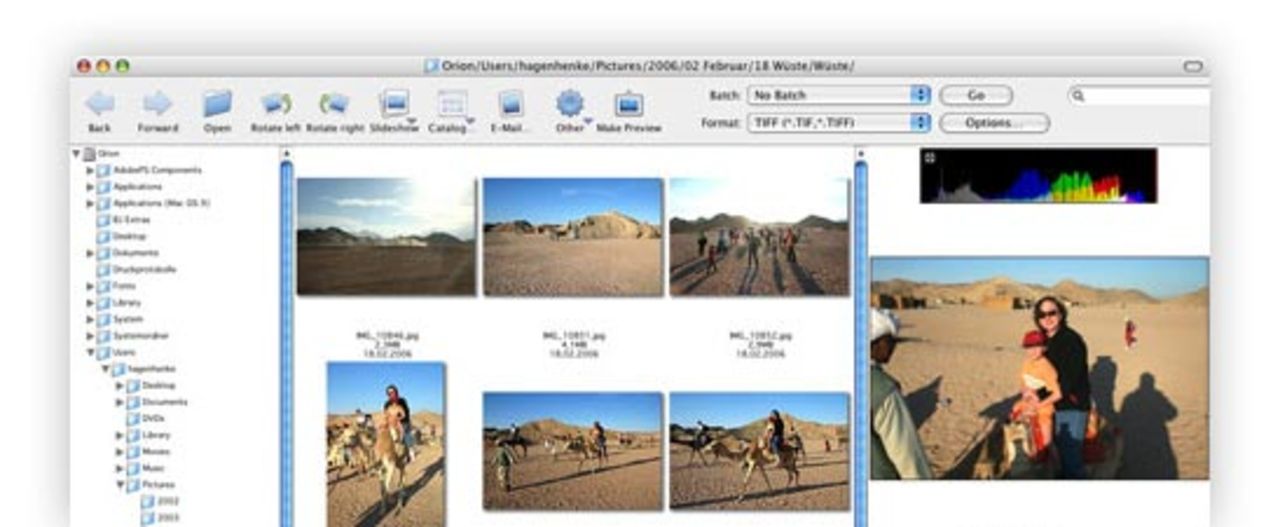Click the Make Preview toolbar icon

tap(628, 104)
